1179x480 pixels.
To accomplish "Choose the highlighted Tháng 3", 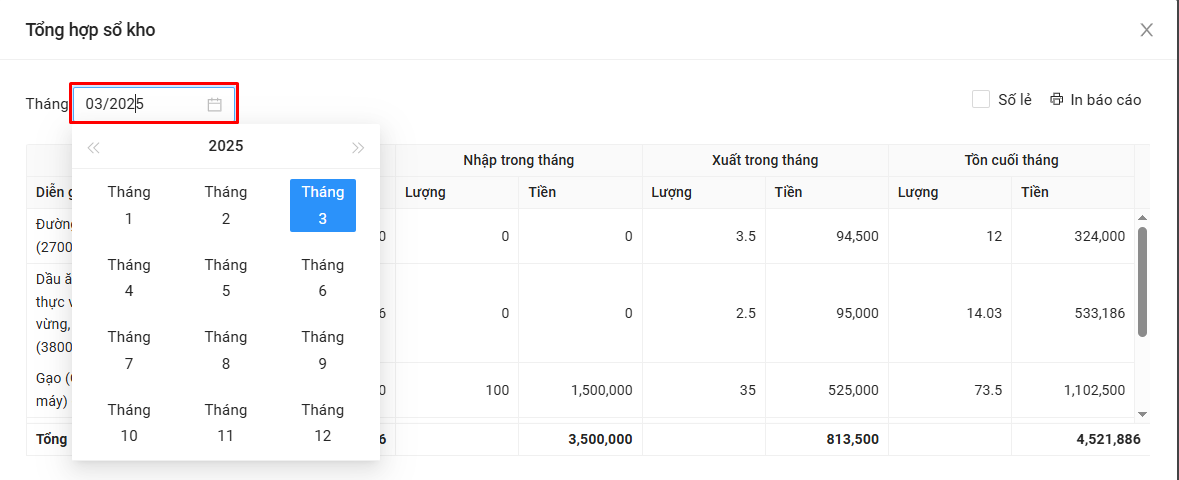I will click(322, 205).
